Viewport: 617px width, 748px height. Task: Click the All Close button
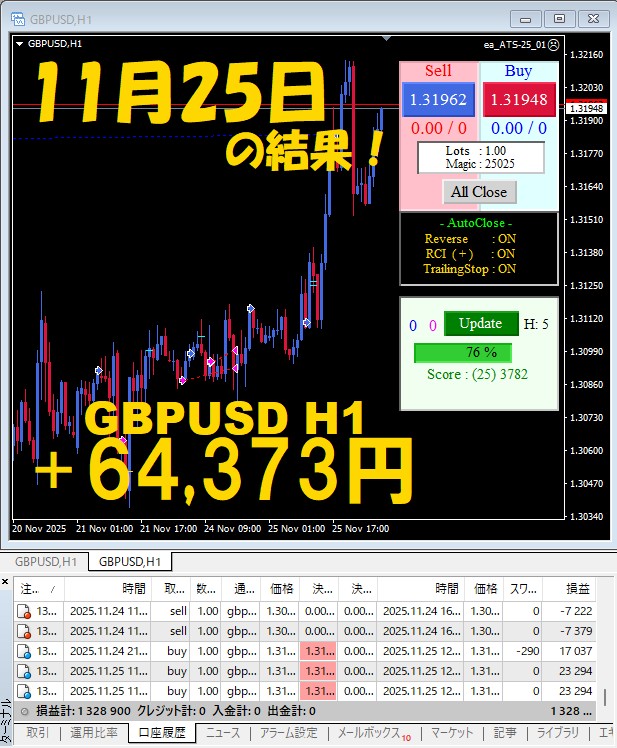click(479, 192)
